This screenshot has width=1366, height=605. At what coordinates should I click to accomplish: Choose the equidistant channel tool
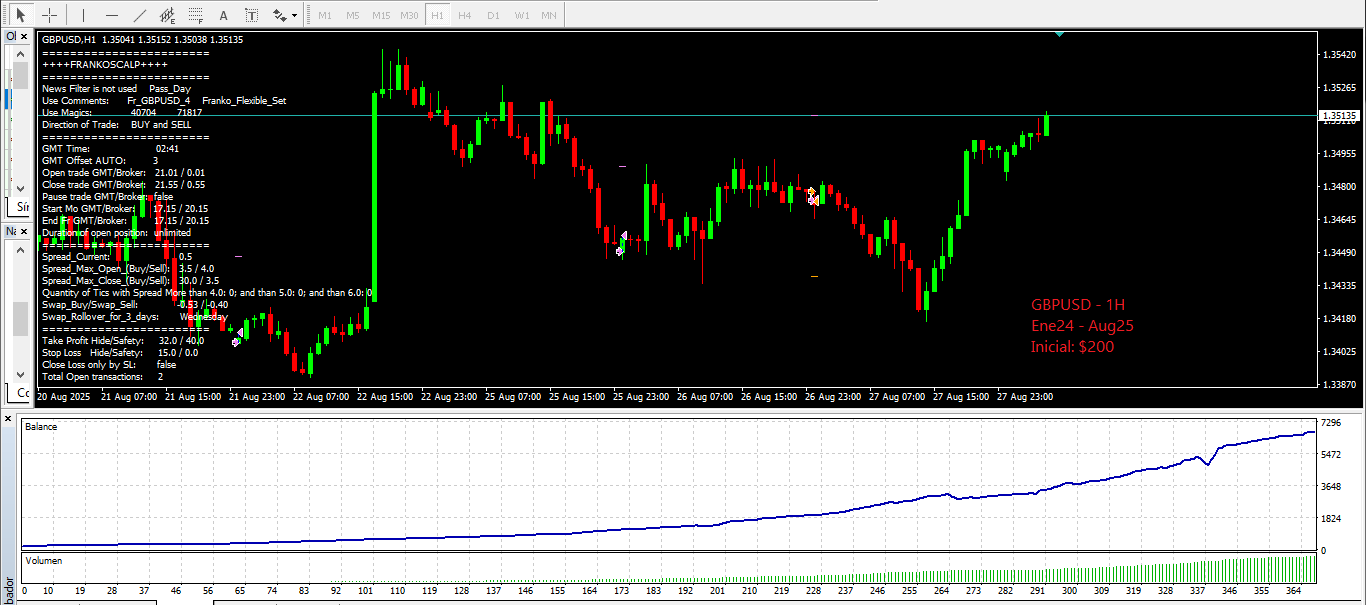[168, 15]
